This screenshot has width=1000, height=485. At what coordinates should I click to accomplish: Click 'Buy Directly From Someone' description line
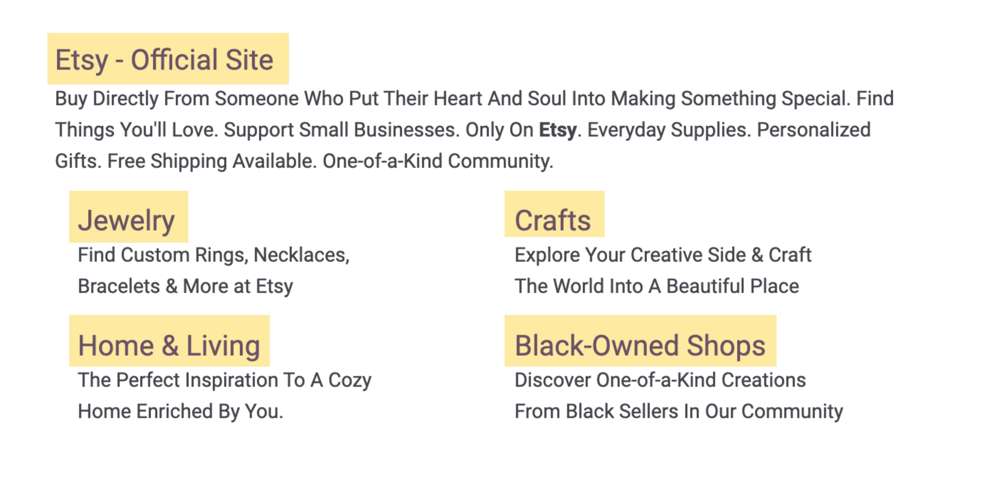[474, 99]
